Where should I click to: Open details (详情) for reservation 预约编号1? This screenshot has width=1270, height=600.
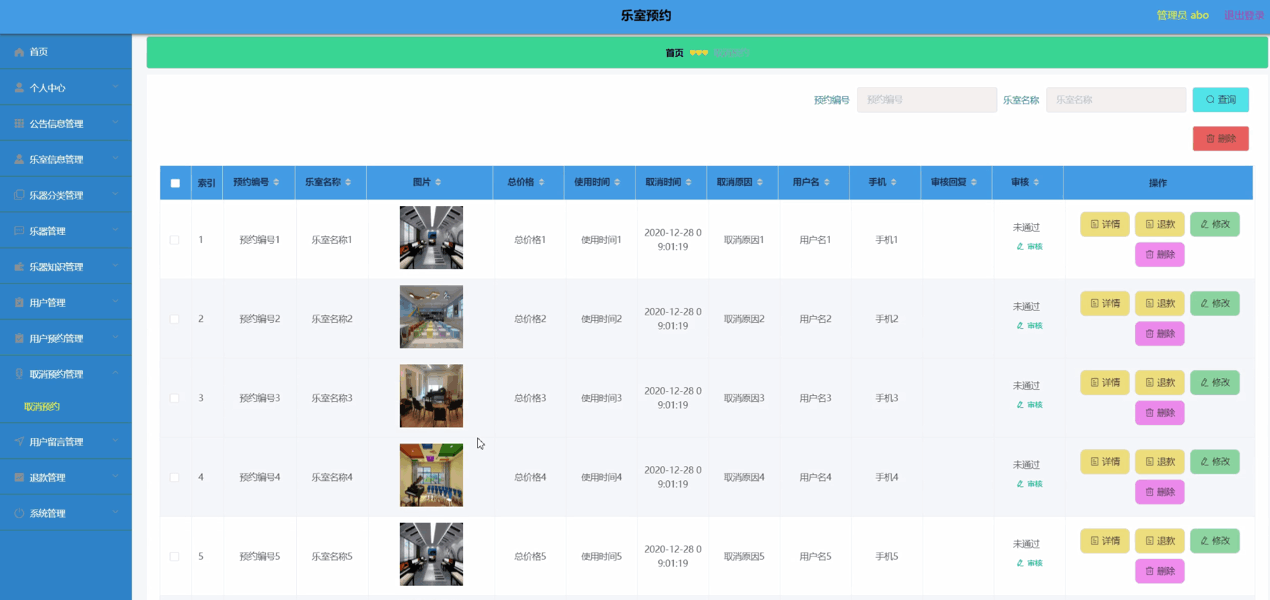click(x=1104, y=224)
